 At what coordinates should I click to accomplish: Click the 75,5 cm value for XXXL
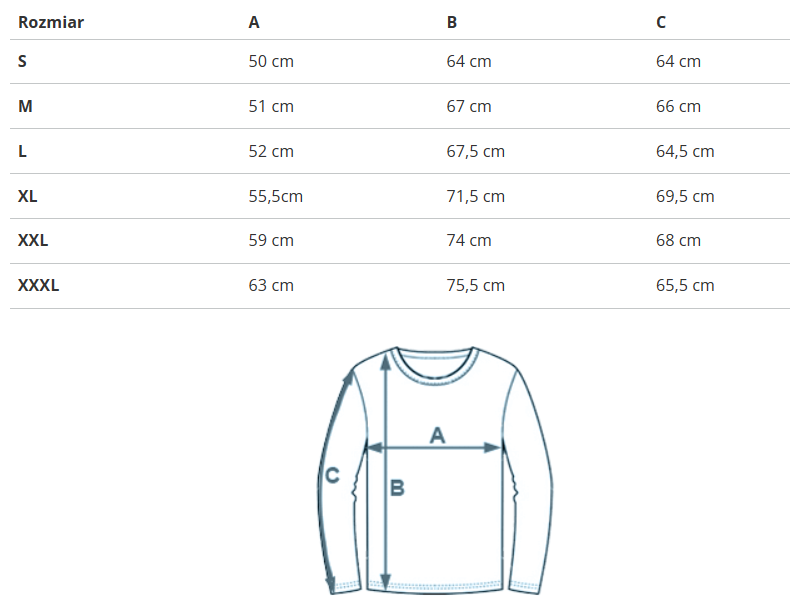475,285
